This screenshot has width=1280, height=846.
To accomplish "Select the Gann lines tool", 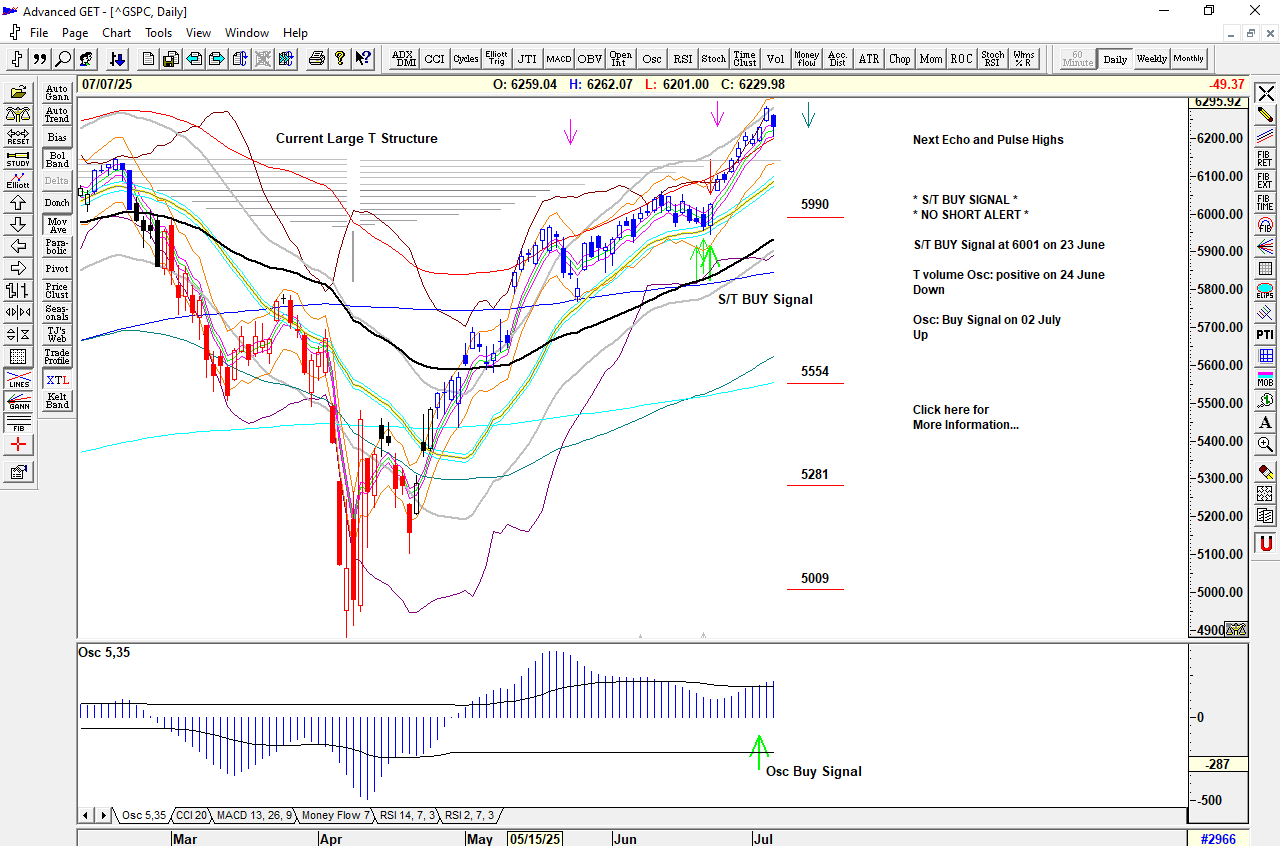I will click(18, 402).
